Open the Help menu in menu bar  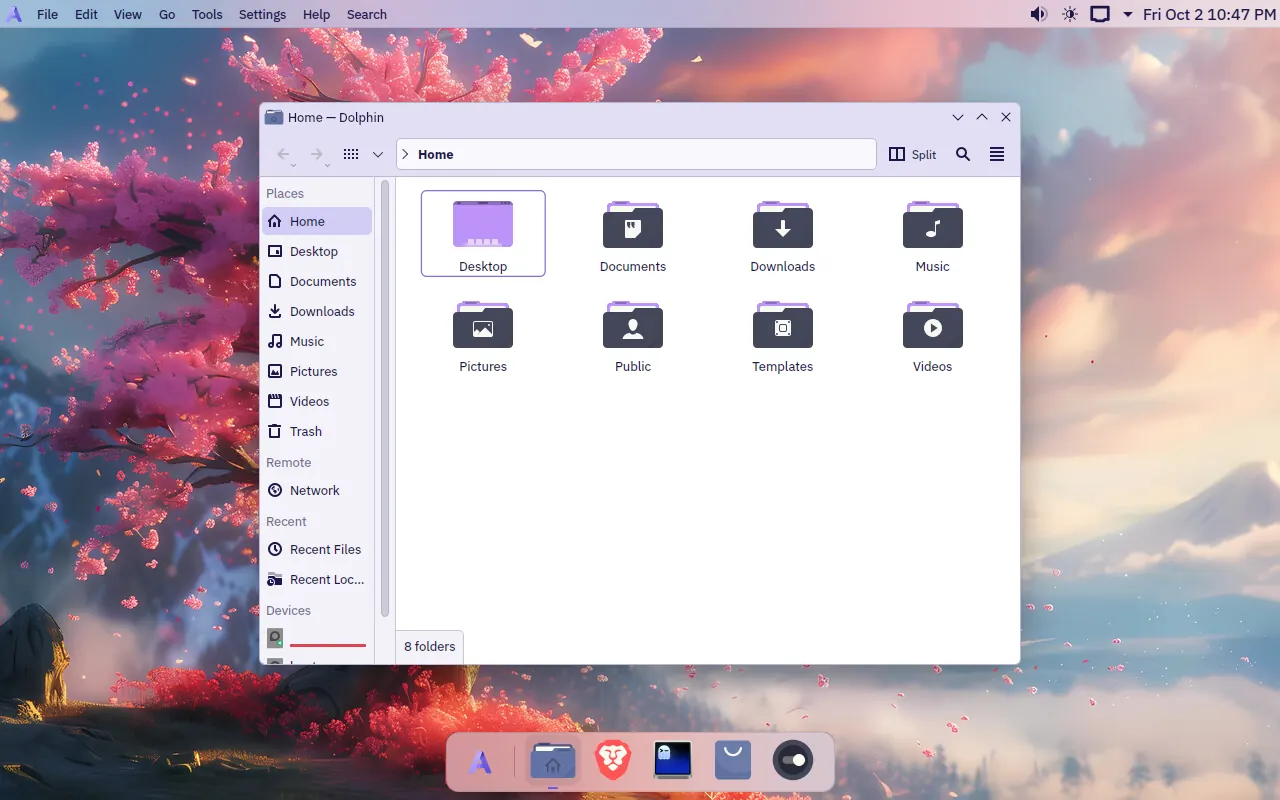coord(316,14)
